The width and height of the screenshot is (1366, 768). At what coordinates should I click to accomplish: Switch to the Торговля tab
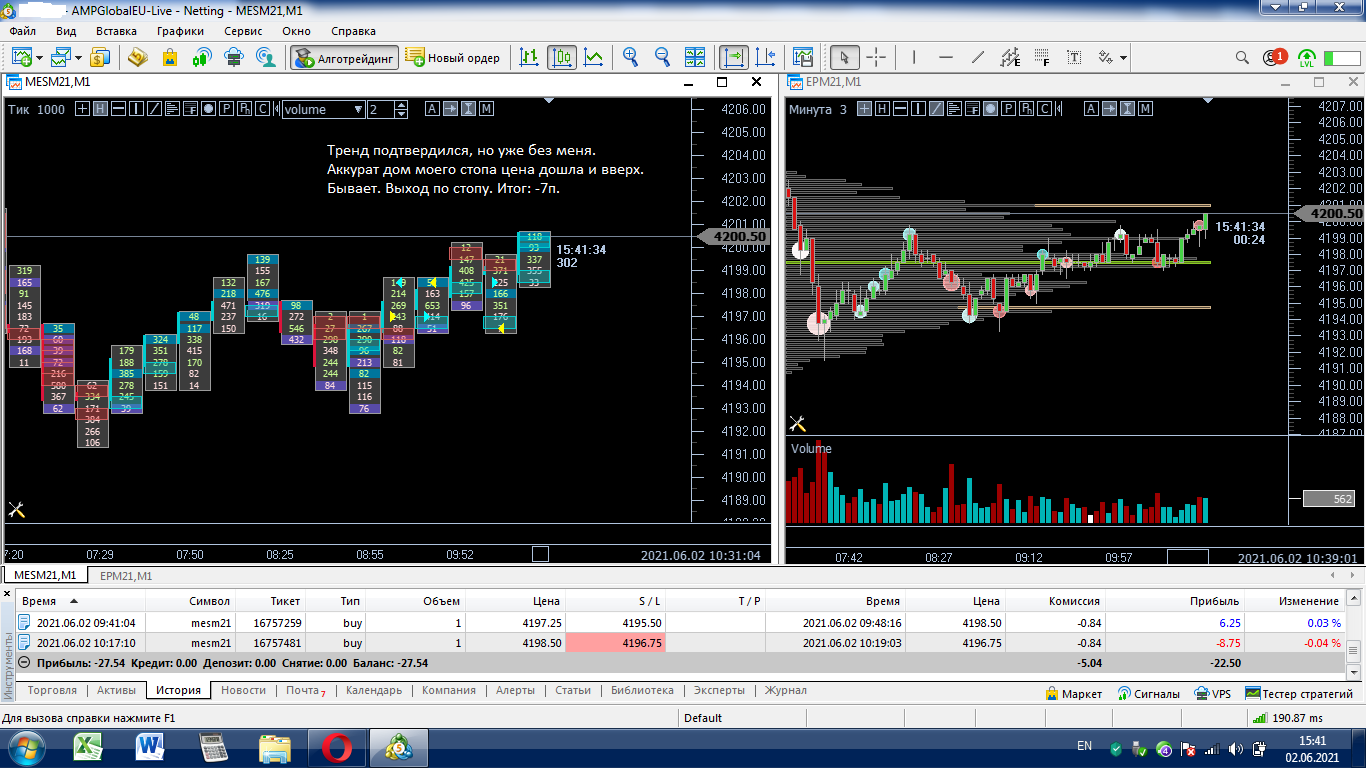click(53, 691)
